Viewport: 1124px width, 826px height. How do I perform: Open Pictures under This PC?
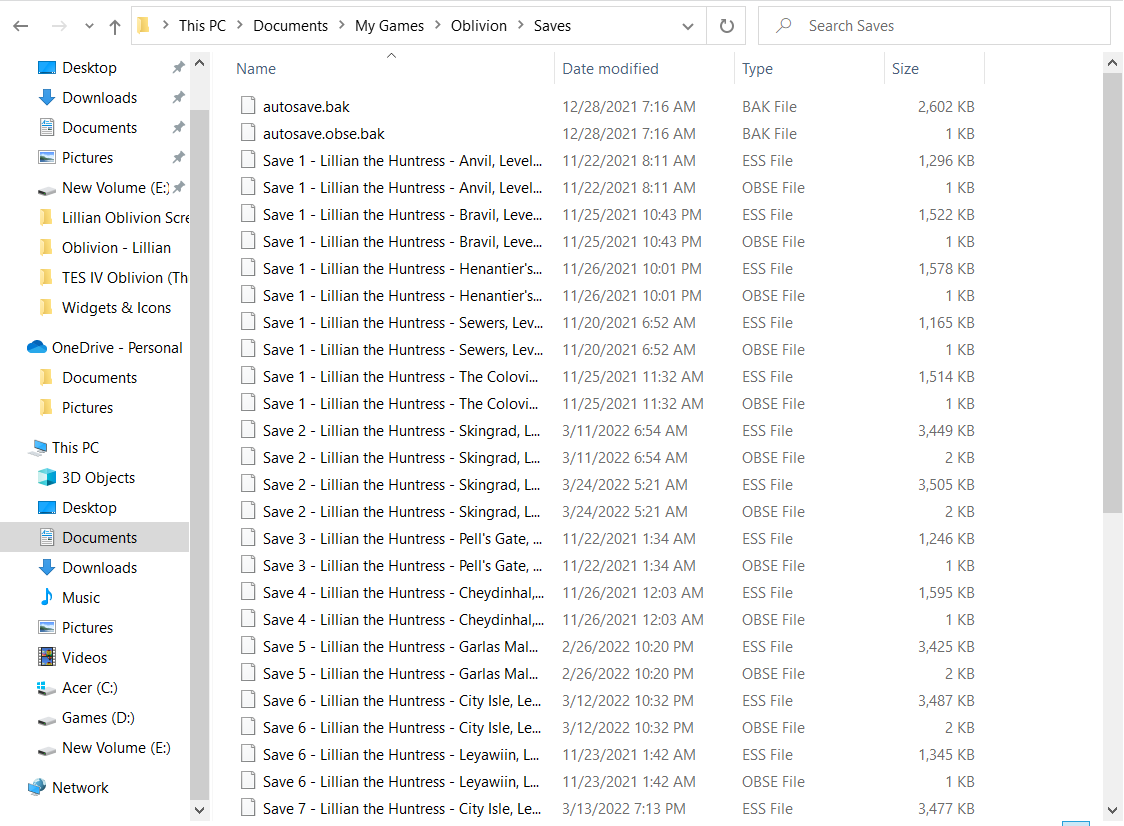pyautogui.click(x=87, y=628)
